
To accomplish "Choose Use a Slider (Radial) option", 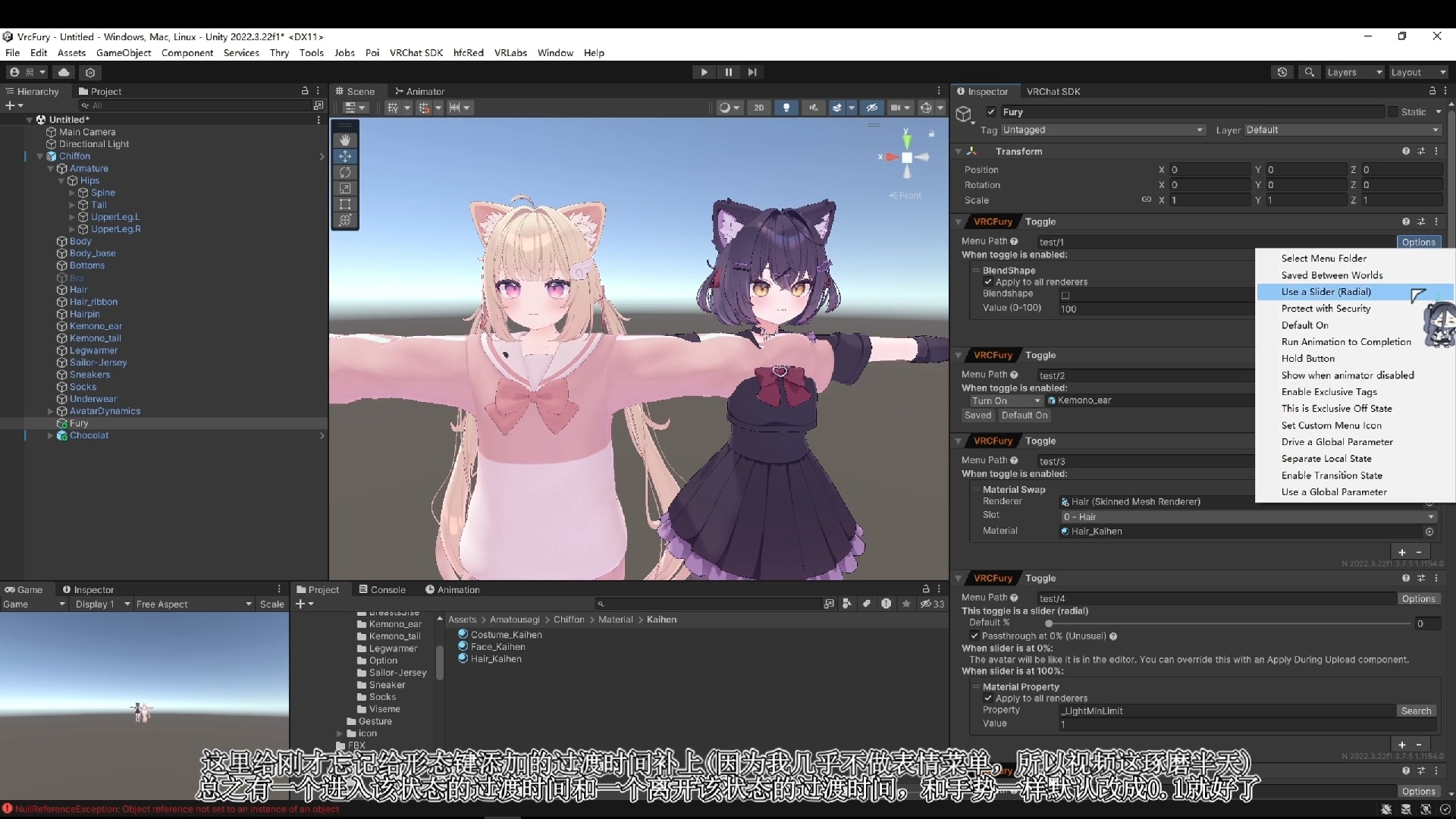I will pyautogui.click(x=1356, y=292).
